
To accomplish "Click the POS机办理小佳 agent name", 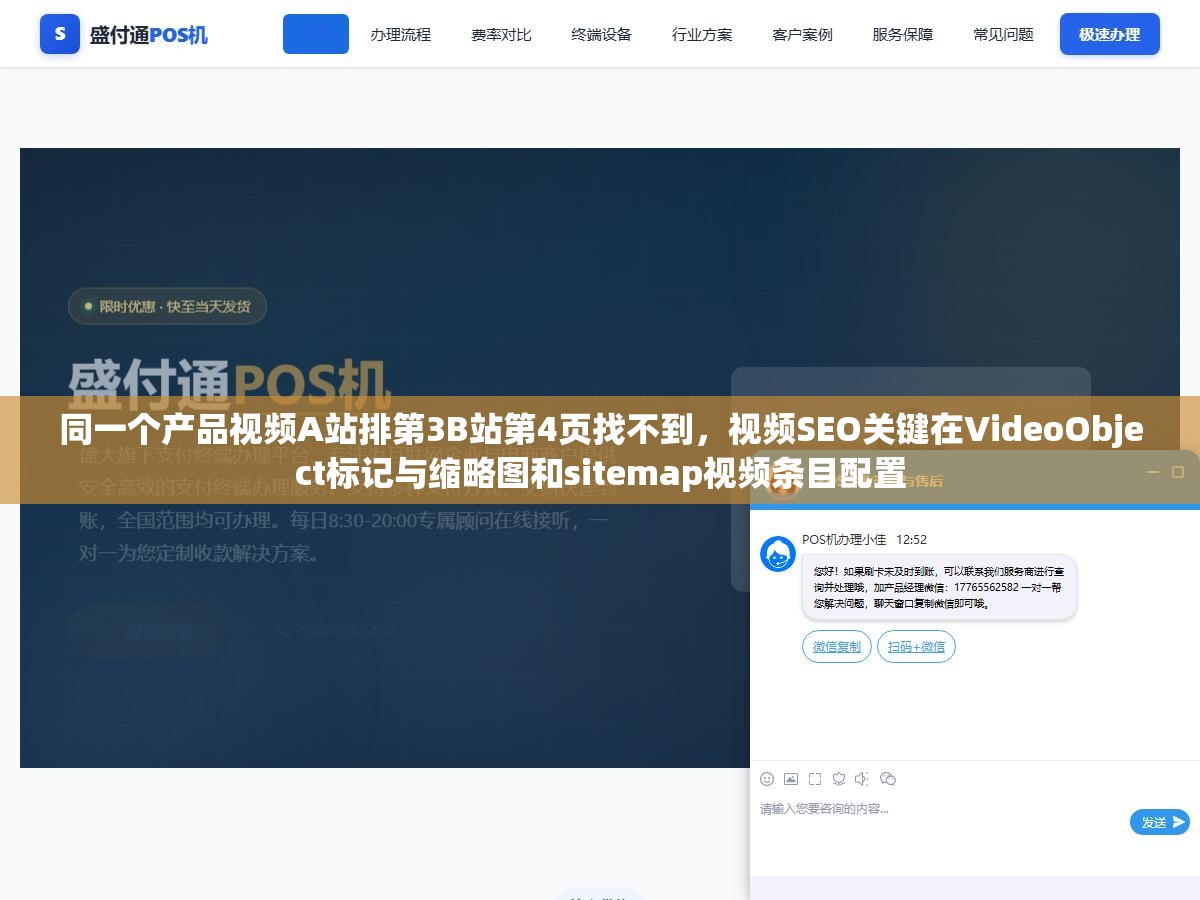I will click(844, 539).
